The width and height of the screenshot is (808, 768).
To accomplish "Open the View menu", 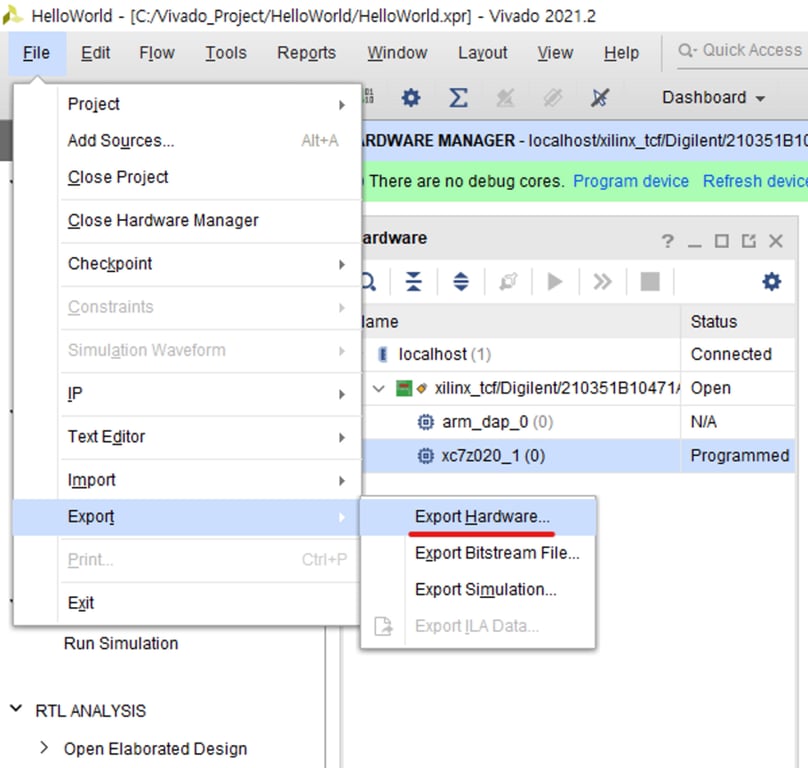I will click(555, 53).
